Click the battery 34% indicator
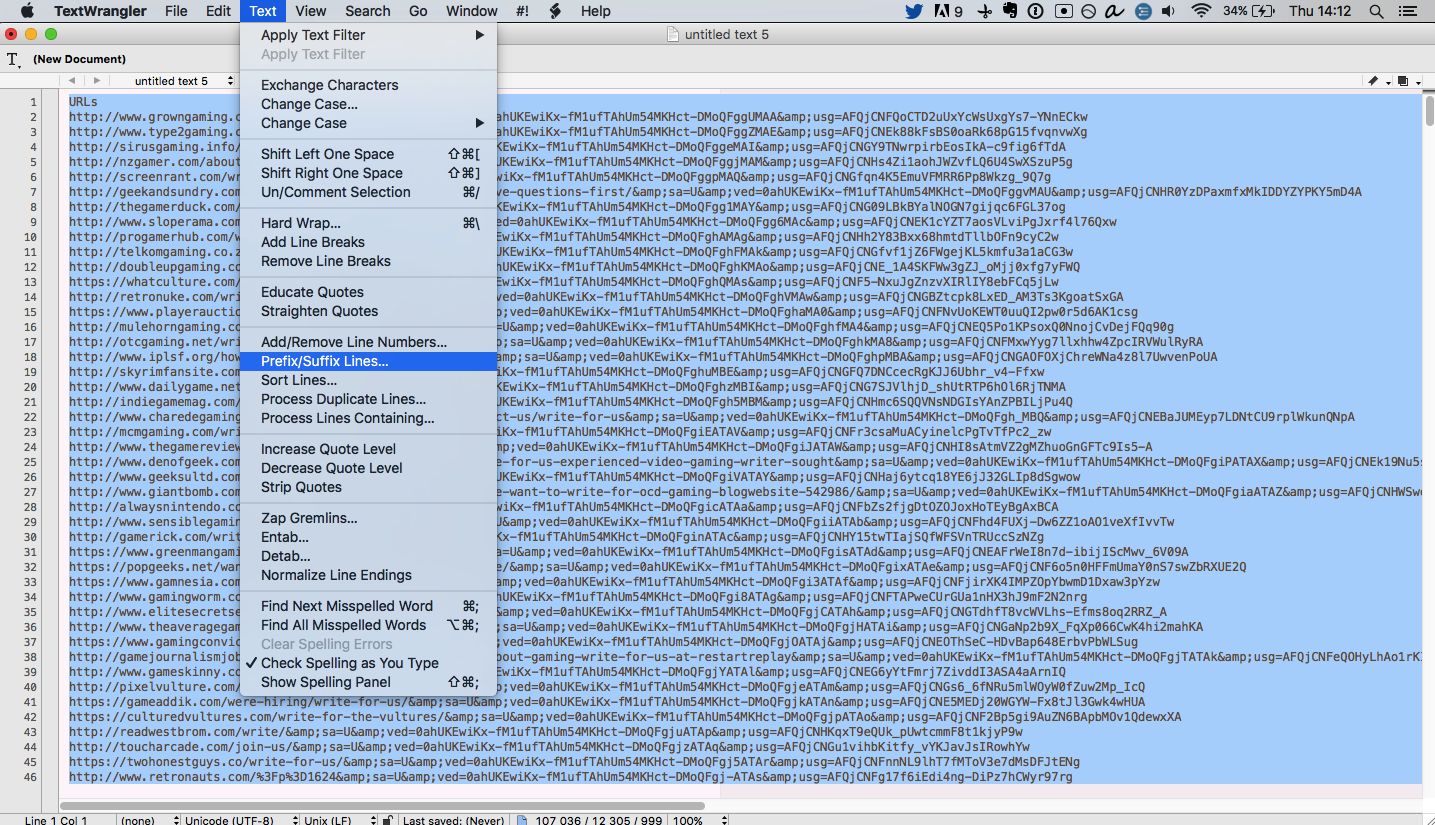This screenshot has width=1435, height=825. (1248, 11)
